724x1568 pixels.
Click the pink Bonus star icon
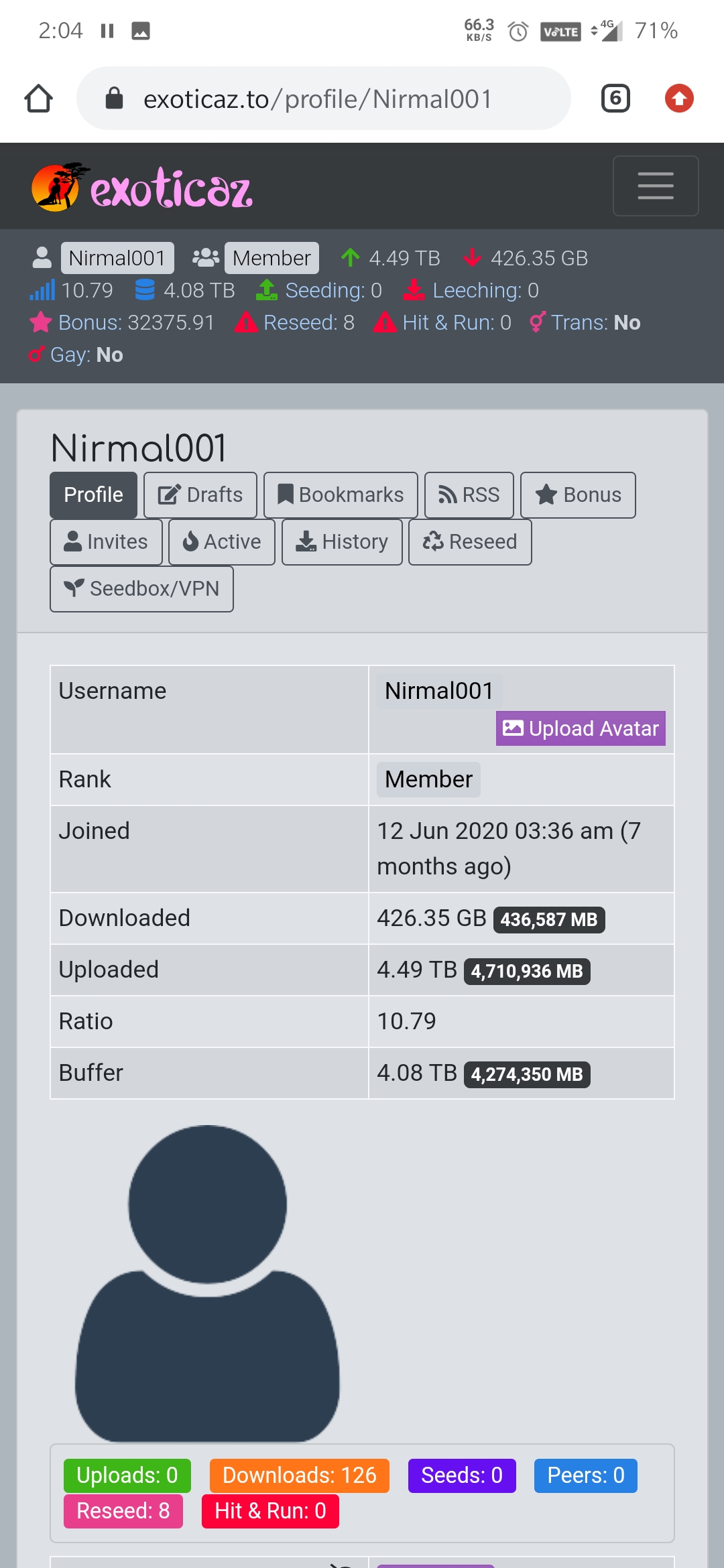click(x=41, y=322)
